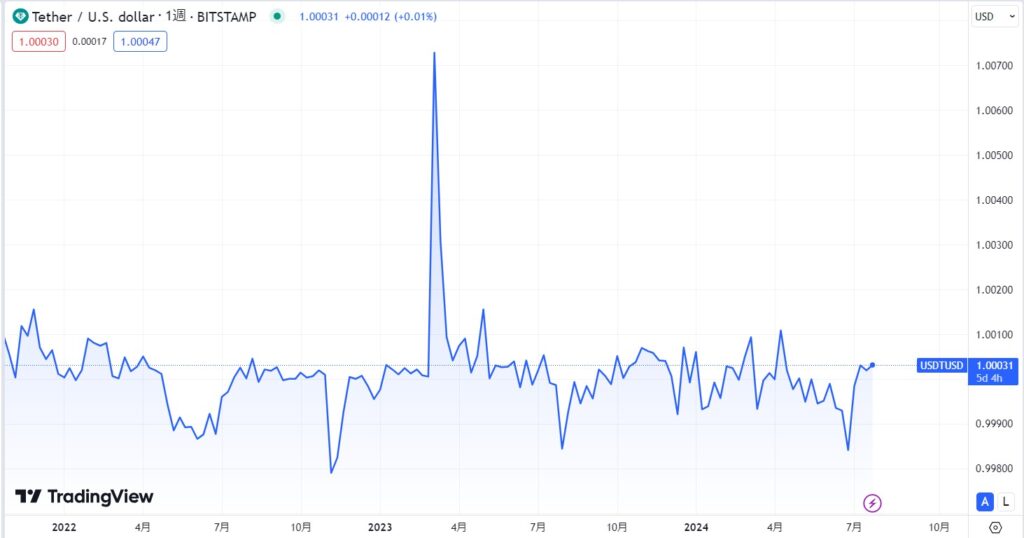Click the 1.00700 price axis label

pos(994,65)
